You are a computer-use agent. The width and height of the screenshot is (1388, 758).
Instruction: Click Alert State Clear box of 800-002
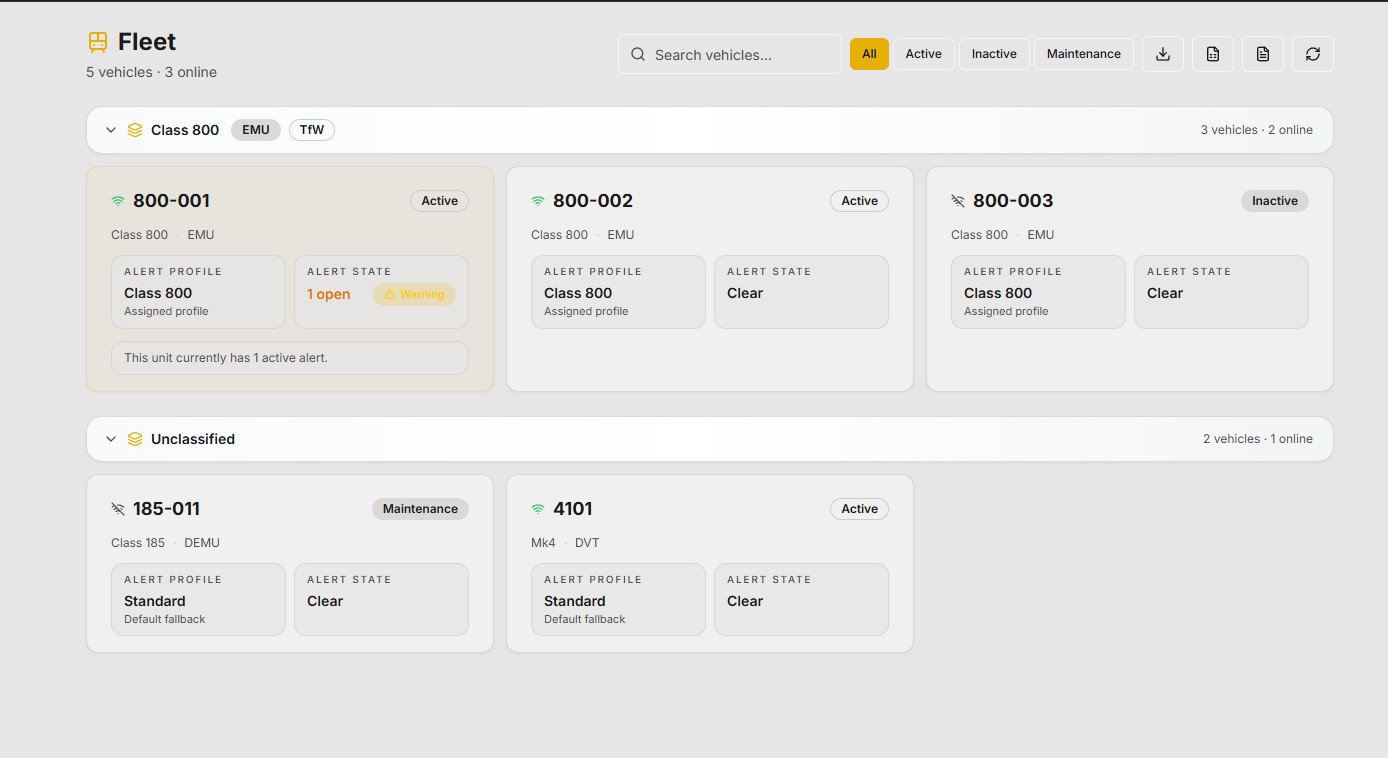click(801, 292)
